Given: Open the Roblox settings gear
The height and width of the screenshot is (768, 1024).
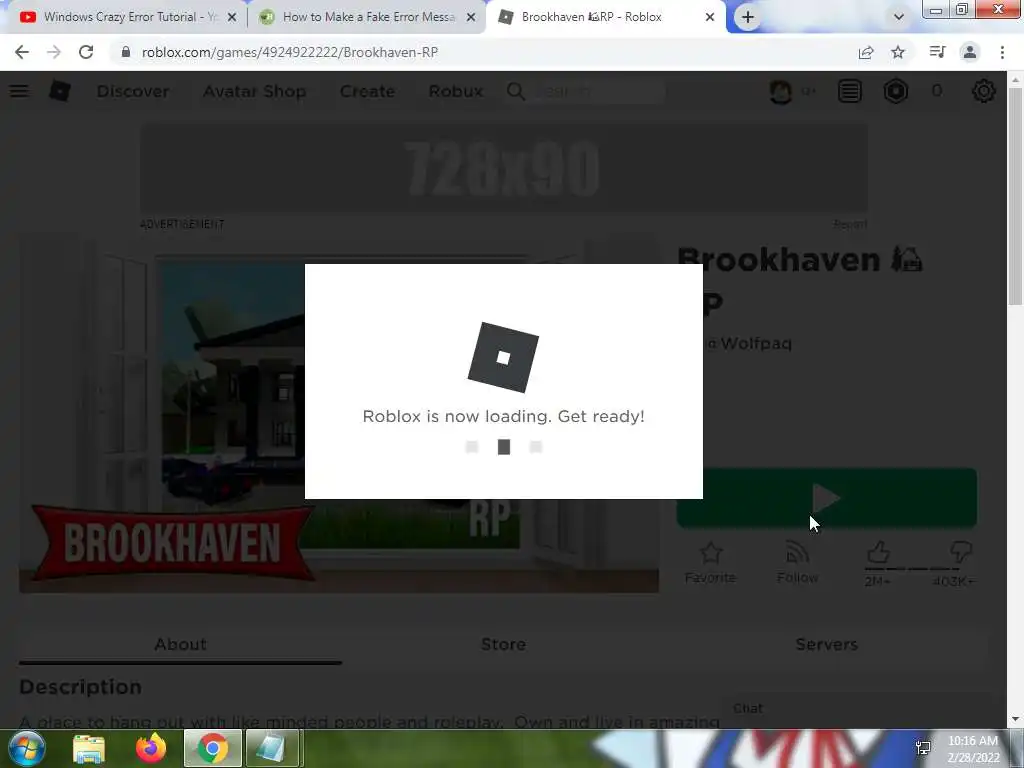Looking at the screenshot, I should tap(984, 91).
